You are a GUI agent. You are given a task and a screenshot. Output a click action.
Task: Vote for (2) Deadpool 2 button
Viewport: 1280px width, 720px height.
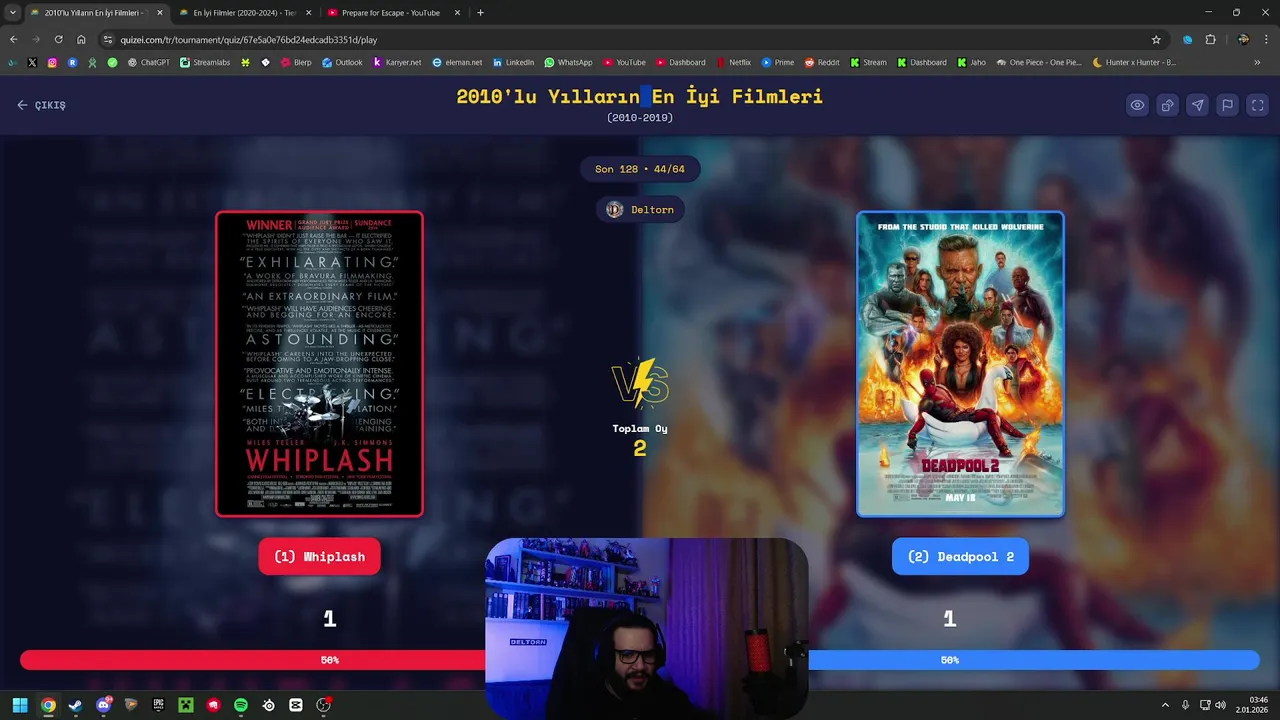click(960, 557)
